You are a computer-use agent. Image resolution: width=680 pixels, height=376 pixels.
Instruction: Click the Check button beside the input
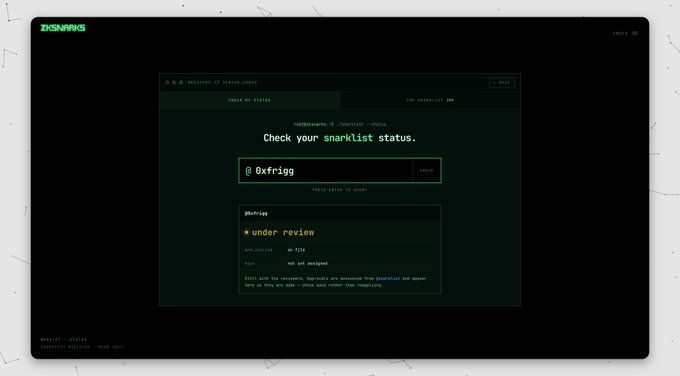point(426,171)
